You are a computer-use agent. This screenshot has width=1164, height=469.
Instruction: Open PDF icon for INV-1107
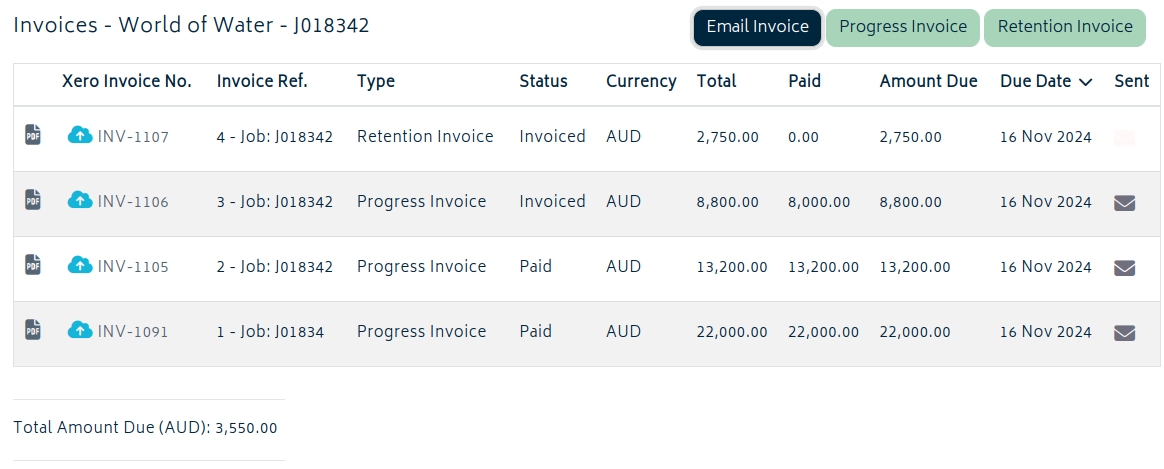[x=33, y=136]
